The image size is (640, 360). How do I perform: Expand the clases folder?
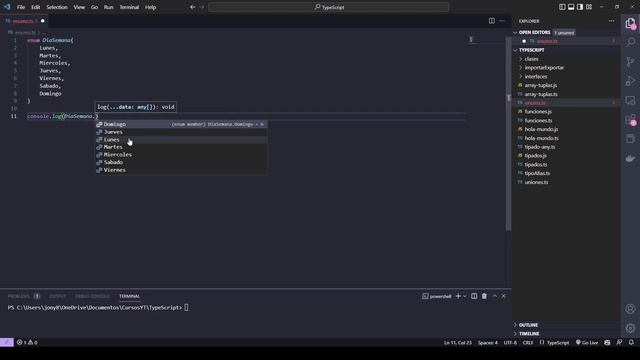point(531,59)
